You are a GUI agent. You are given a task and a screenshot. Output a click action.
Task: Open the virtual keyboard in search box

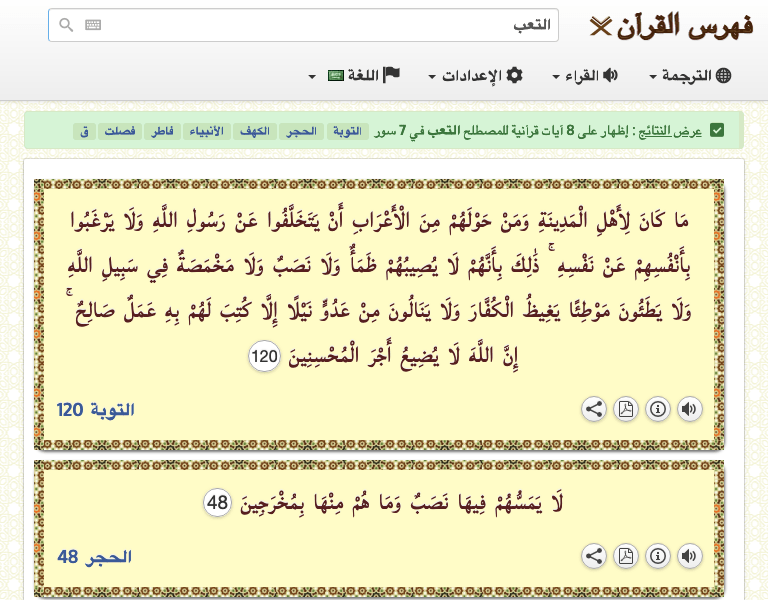(x=93, y=26)
